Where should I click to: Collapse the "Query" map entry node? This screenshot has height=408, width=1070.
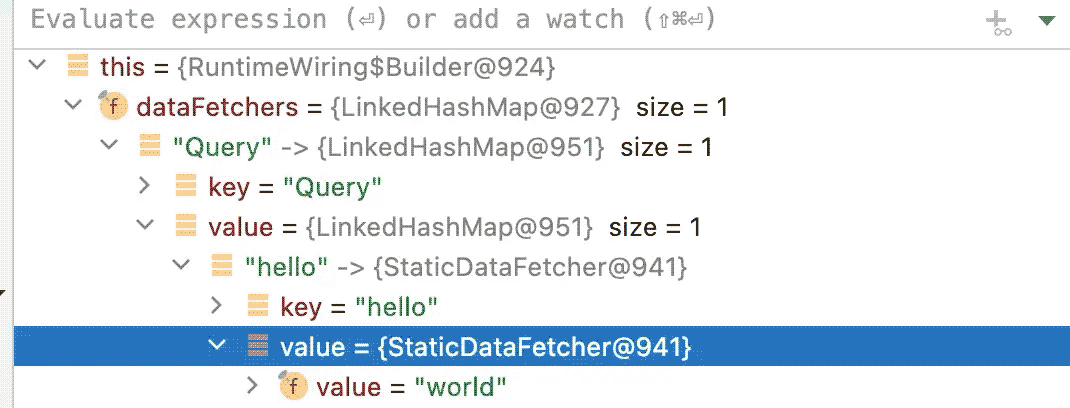coord(109,146)
